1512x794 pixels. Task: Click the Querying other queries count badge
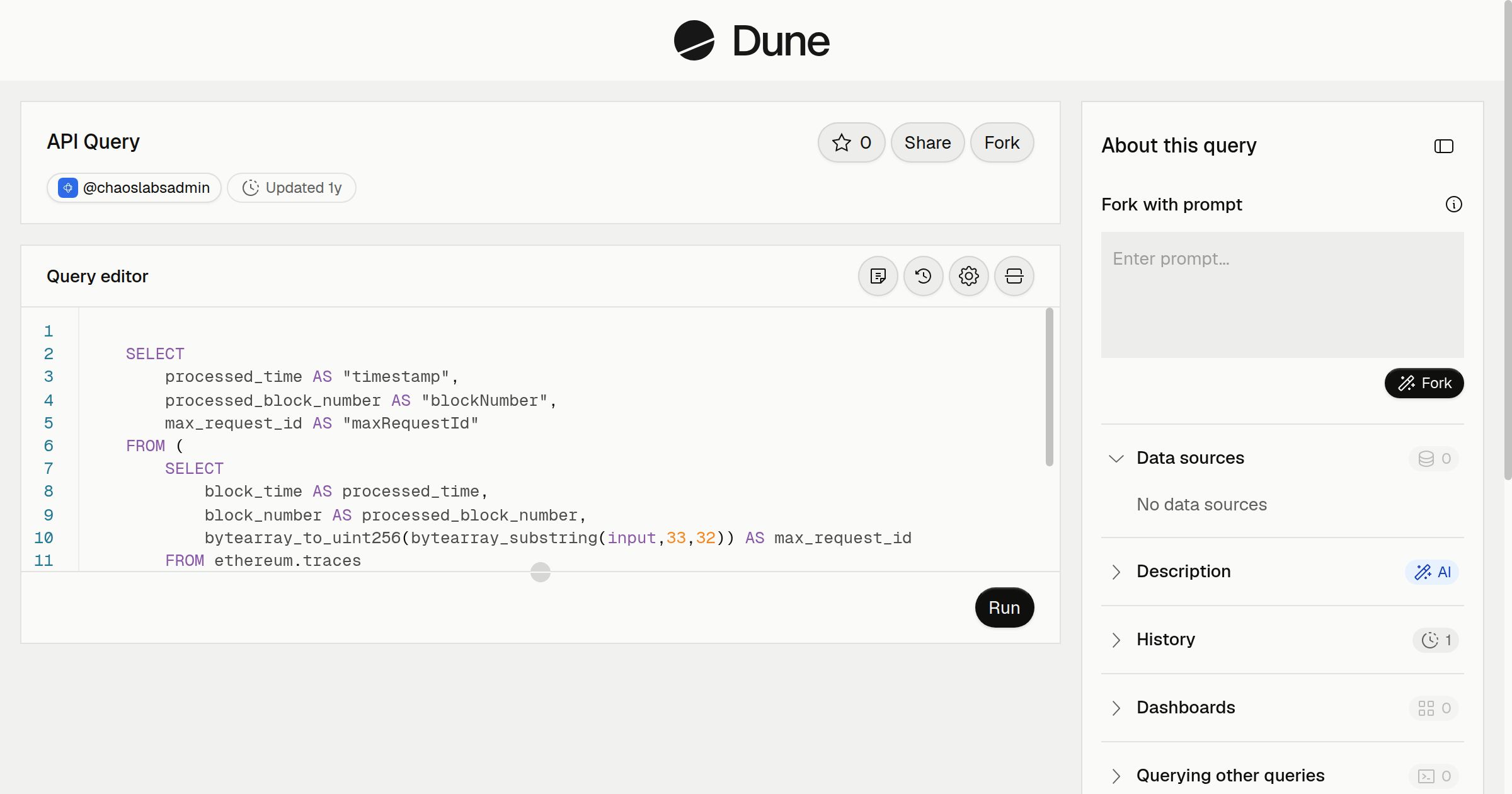tap(1434, 776)
